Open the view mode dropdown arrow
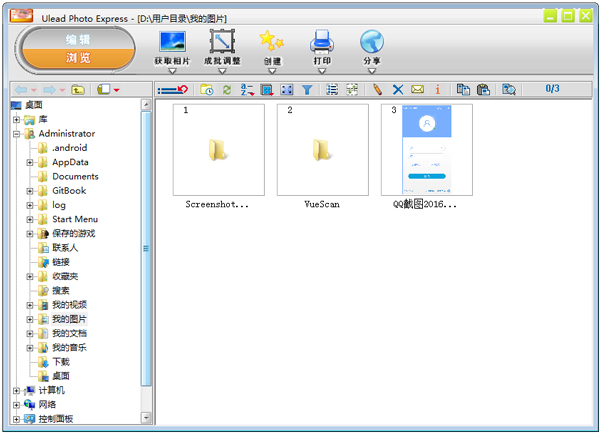Screen dimensions: 600x433 coord(116,90)
